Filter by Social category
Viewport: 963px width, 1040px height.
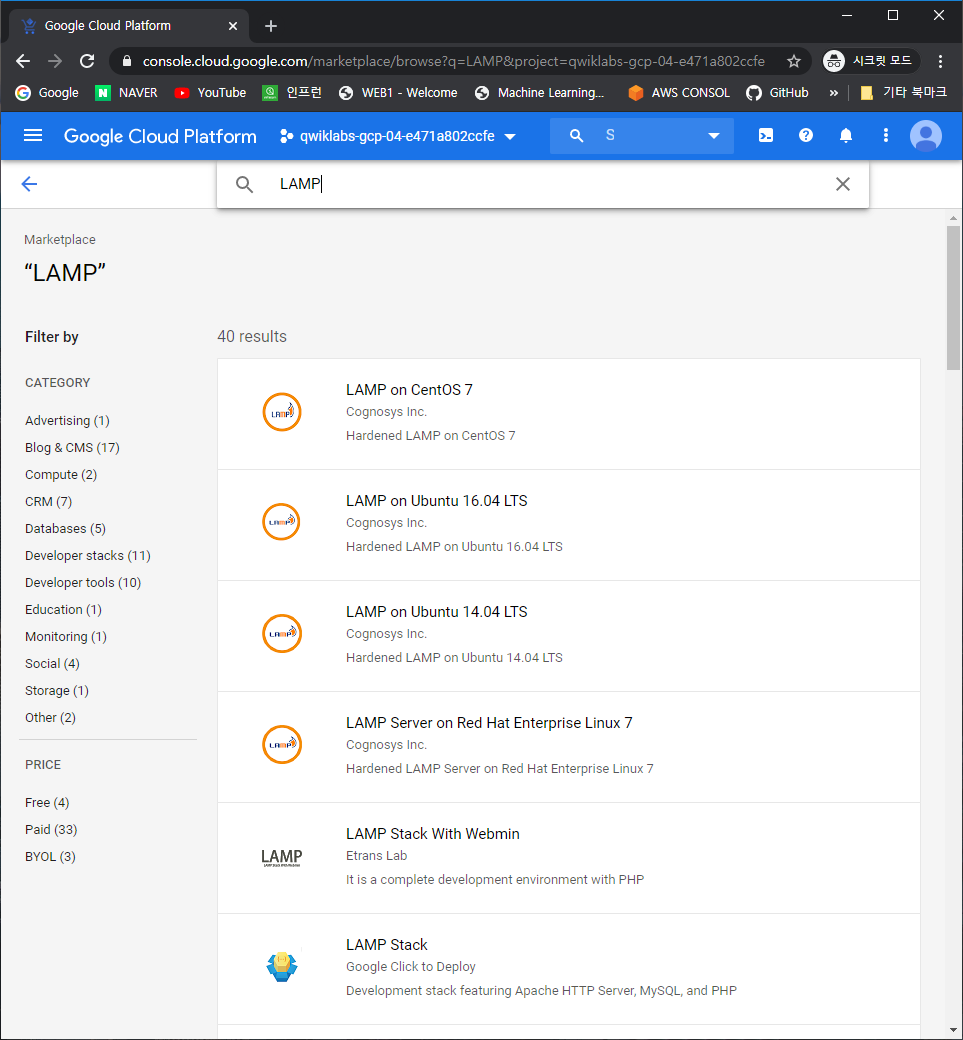pyautogui.click(x=52, y=664)
